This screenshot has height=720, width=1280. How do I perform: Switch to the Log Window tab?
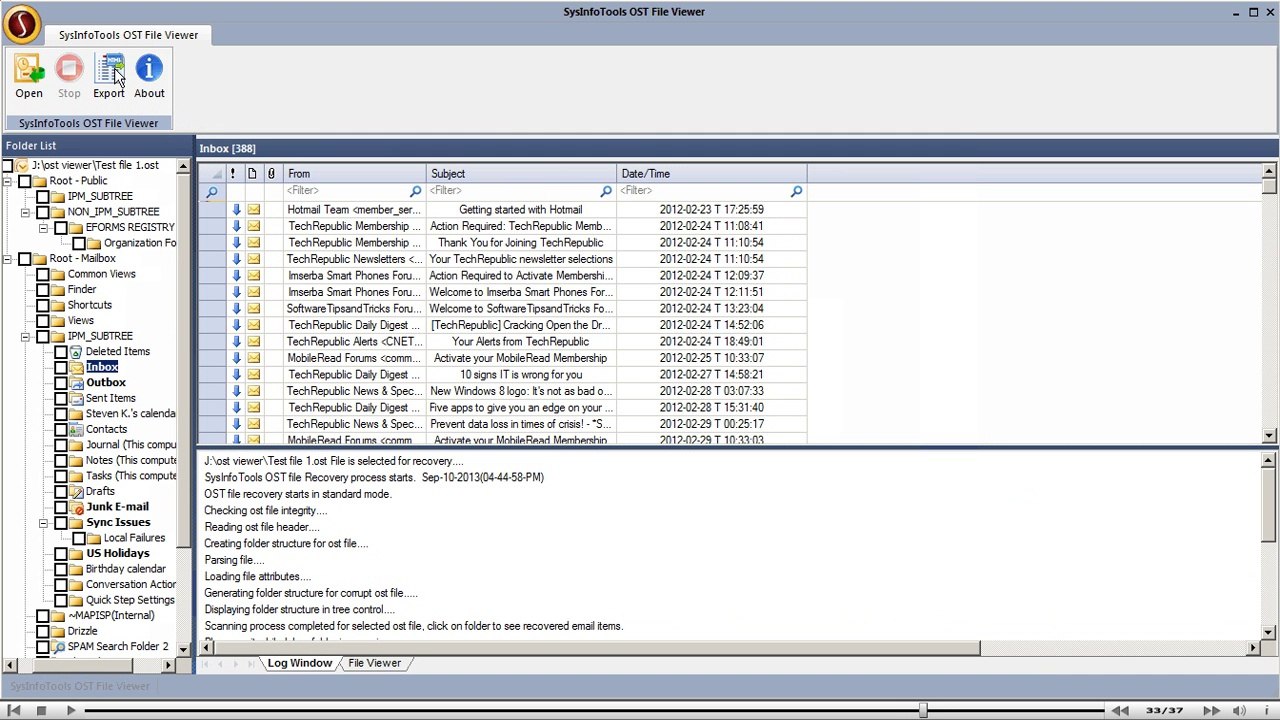click(299, 663)
